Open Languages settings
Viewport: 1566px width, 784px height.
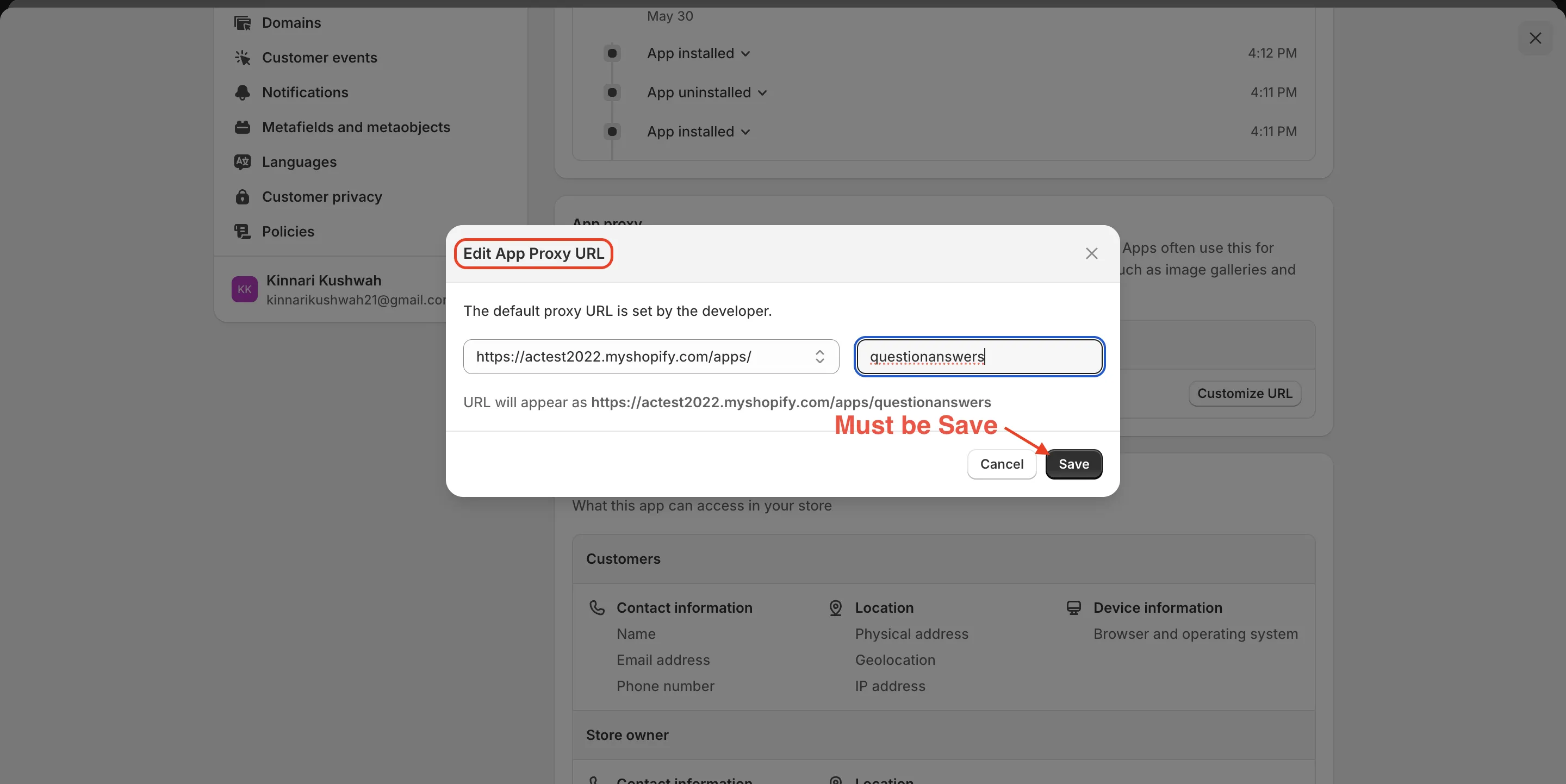click(299, 161)
